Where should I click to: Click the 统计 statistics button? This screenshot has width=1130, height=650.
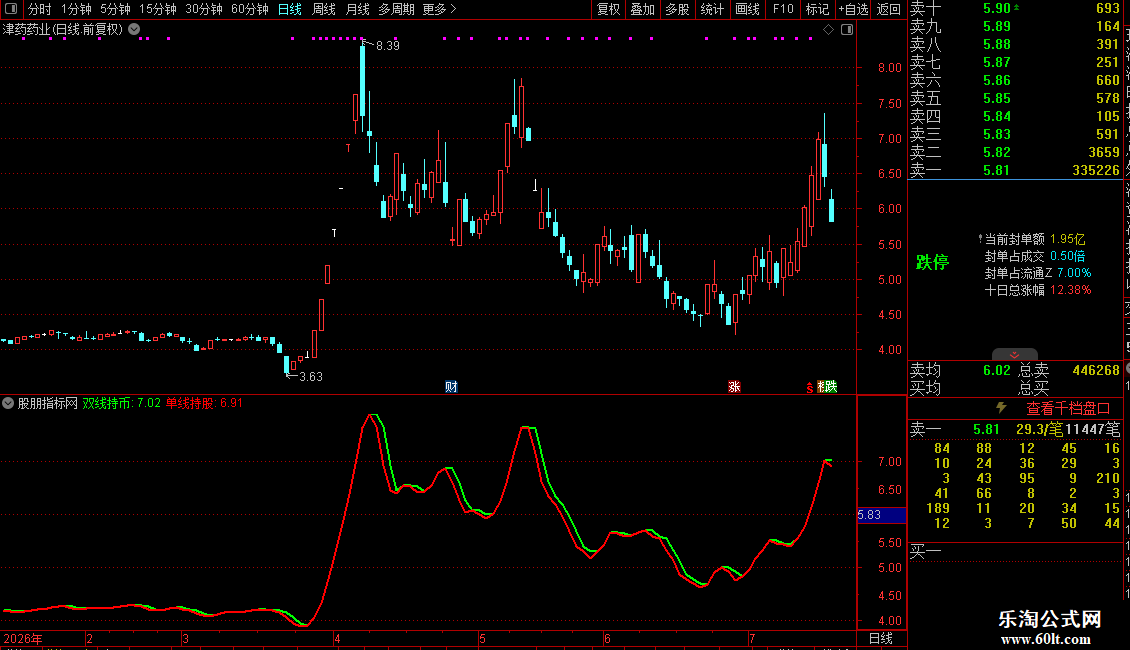point(712,9)
